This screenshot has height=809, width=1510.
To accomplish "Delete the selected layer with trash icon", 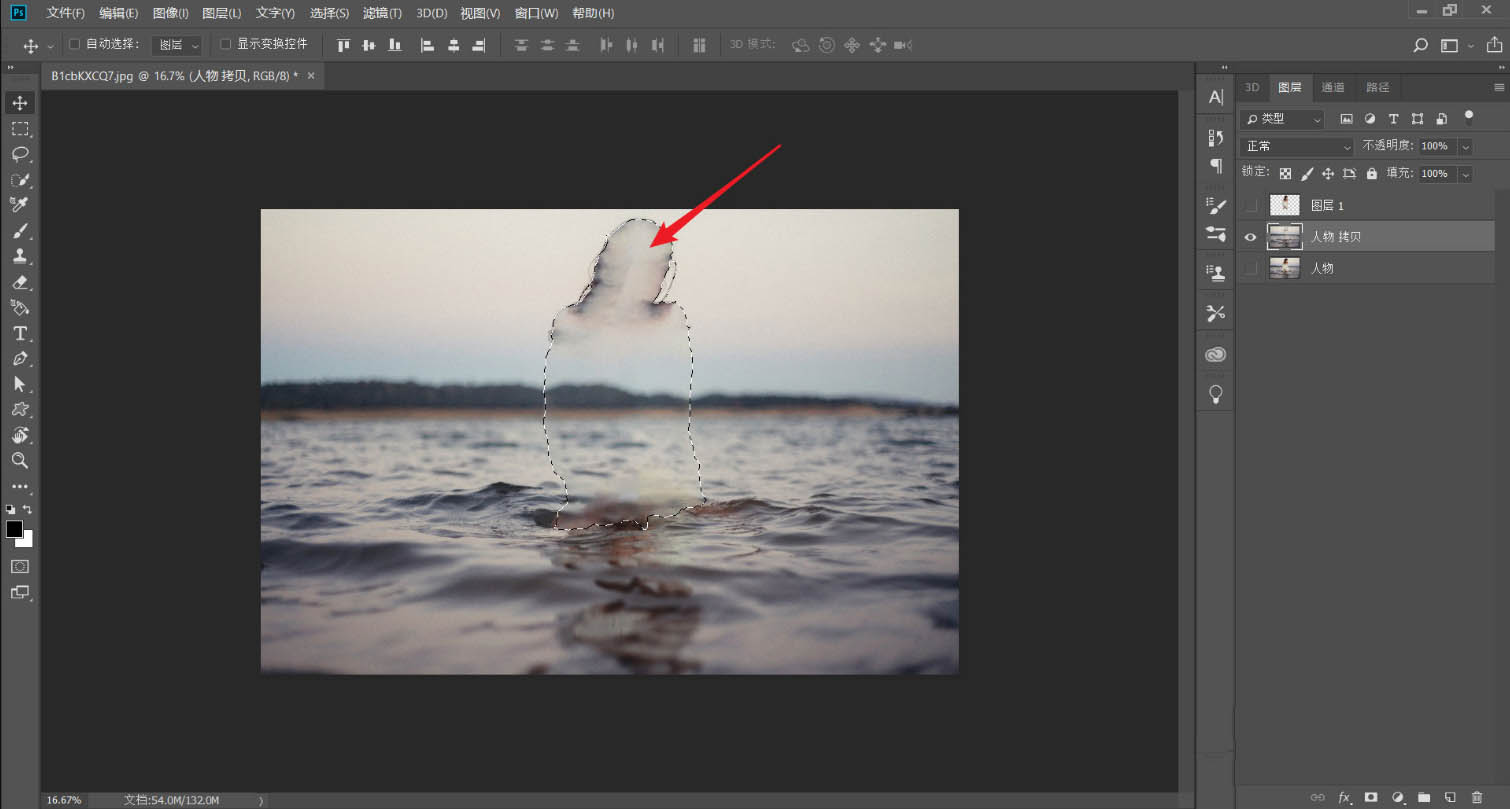I will coord(1477,797).
